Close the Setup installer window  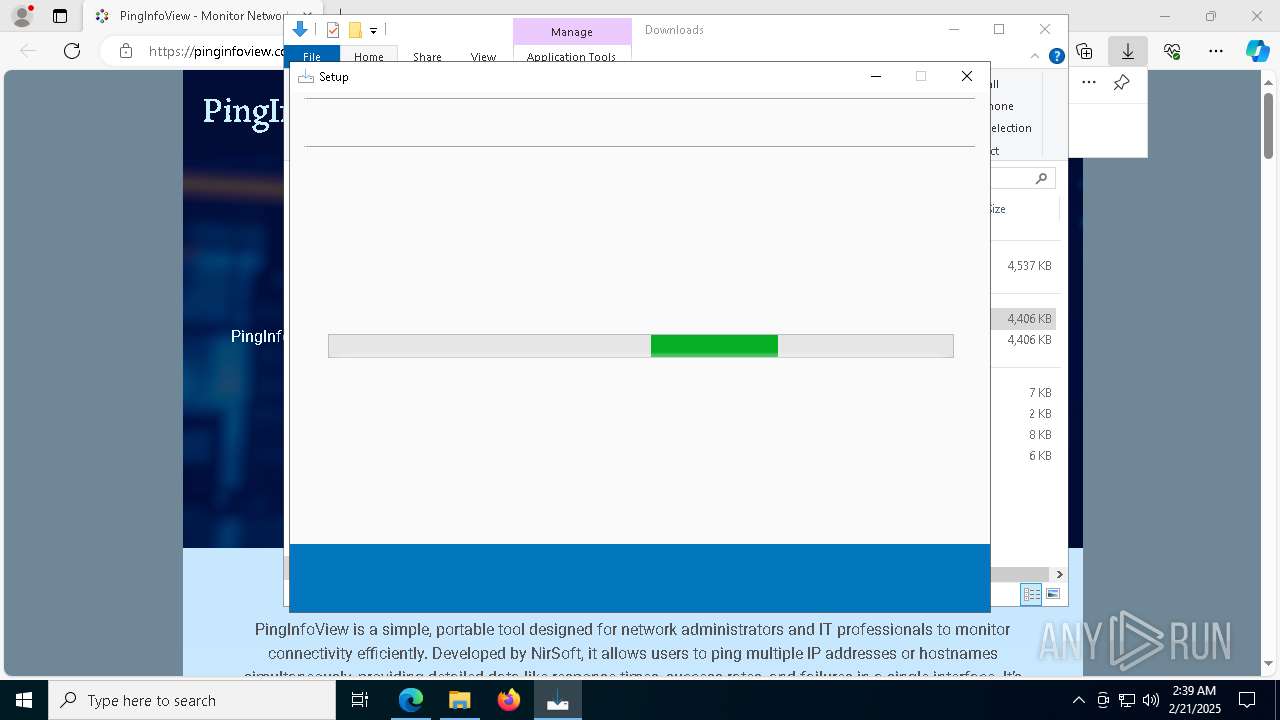[966, 76]
